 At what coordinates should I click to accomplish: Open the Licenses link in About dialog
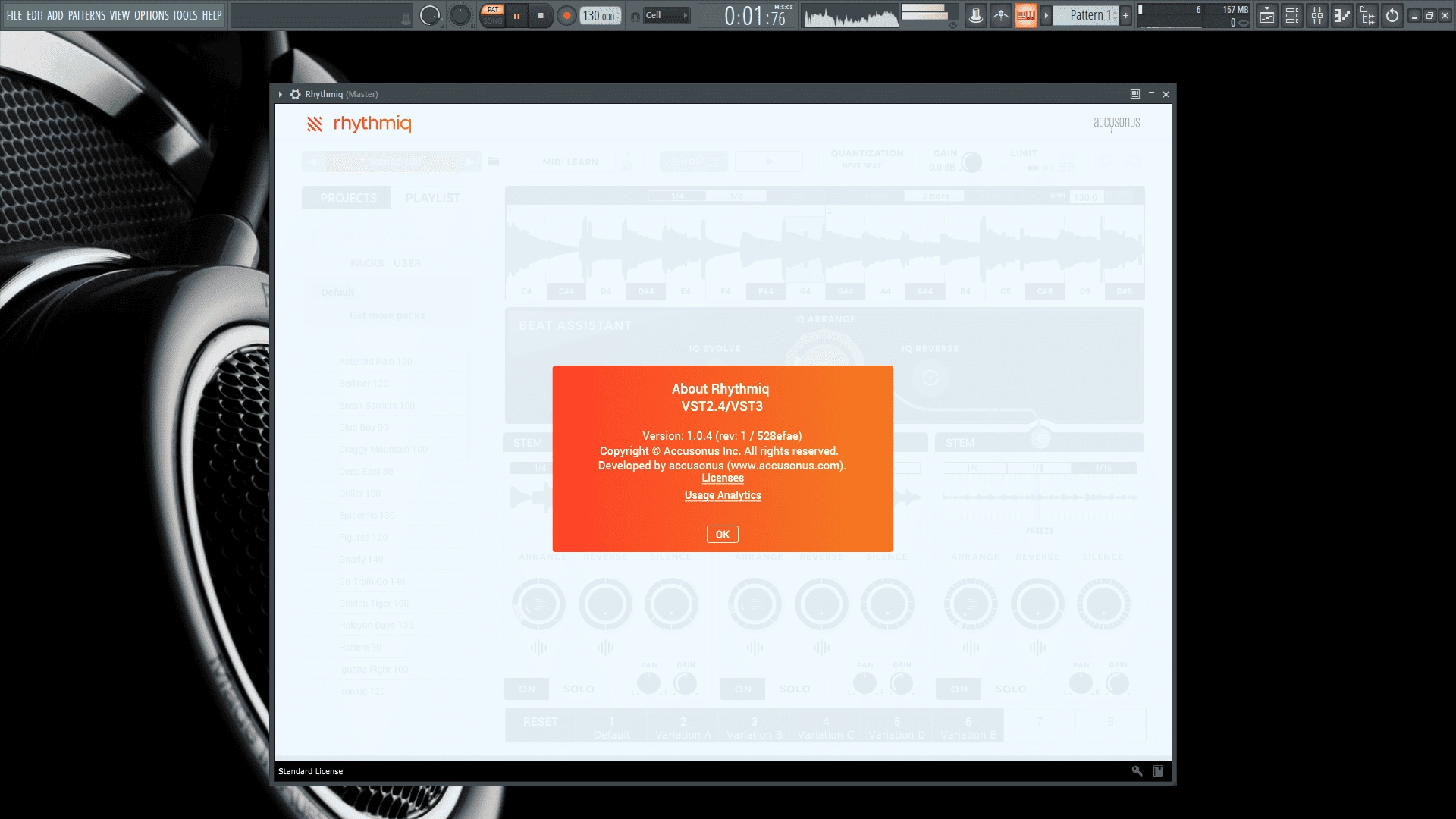(x=723, y=479)
